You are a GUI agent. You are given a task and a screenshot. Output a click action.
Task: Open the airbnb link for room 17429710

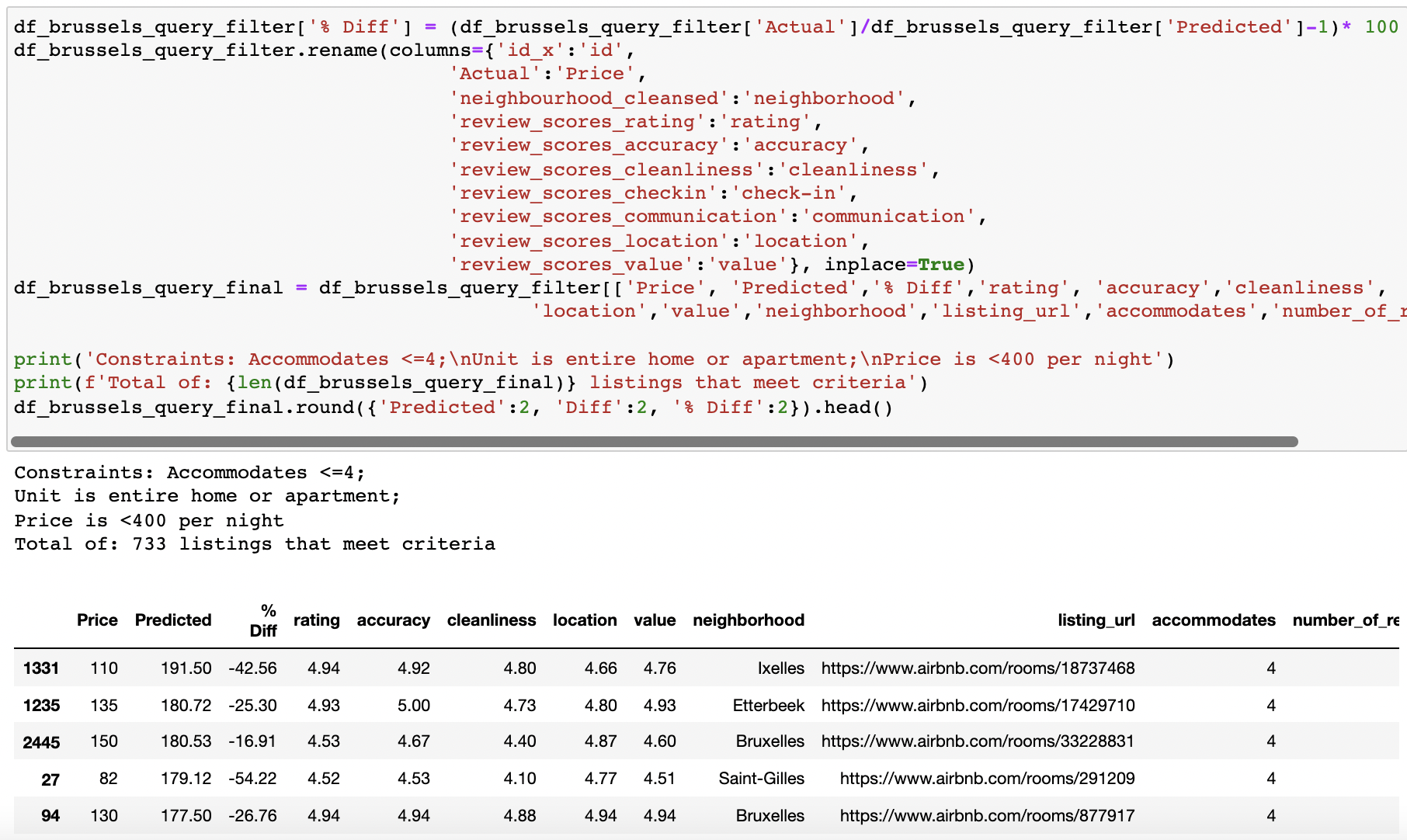point(978,706)
